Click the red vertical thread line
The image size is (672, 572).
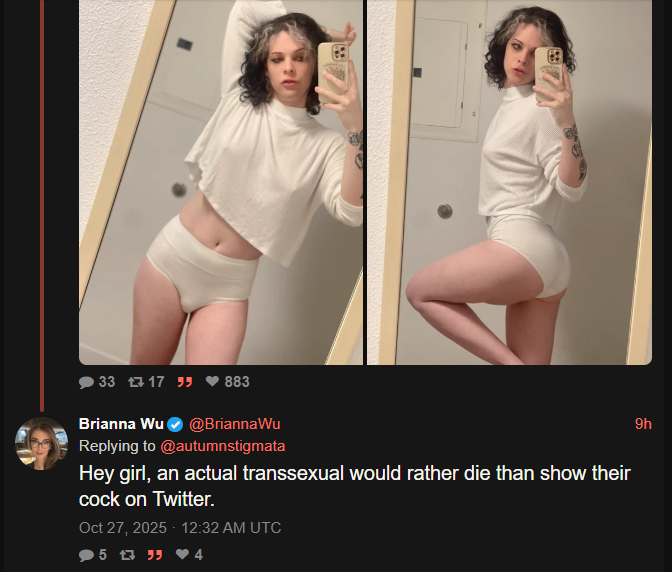[42, 206]
